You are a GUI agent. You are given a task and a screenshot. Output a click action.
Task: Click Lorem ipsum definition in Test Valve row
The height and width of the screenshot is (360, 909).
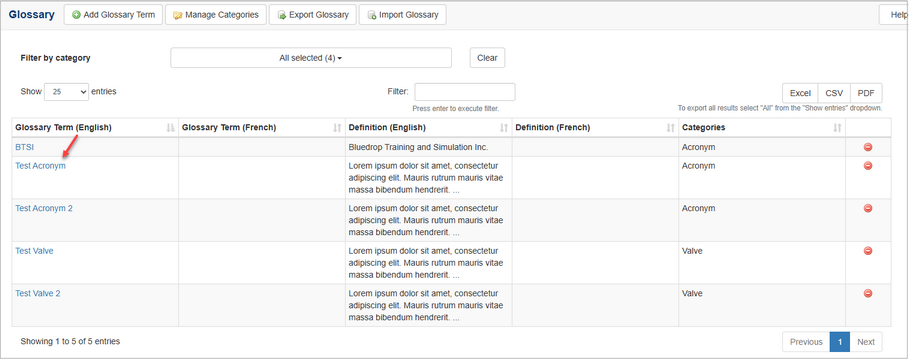pos(426,263)
